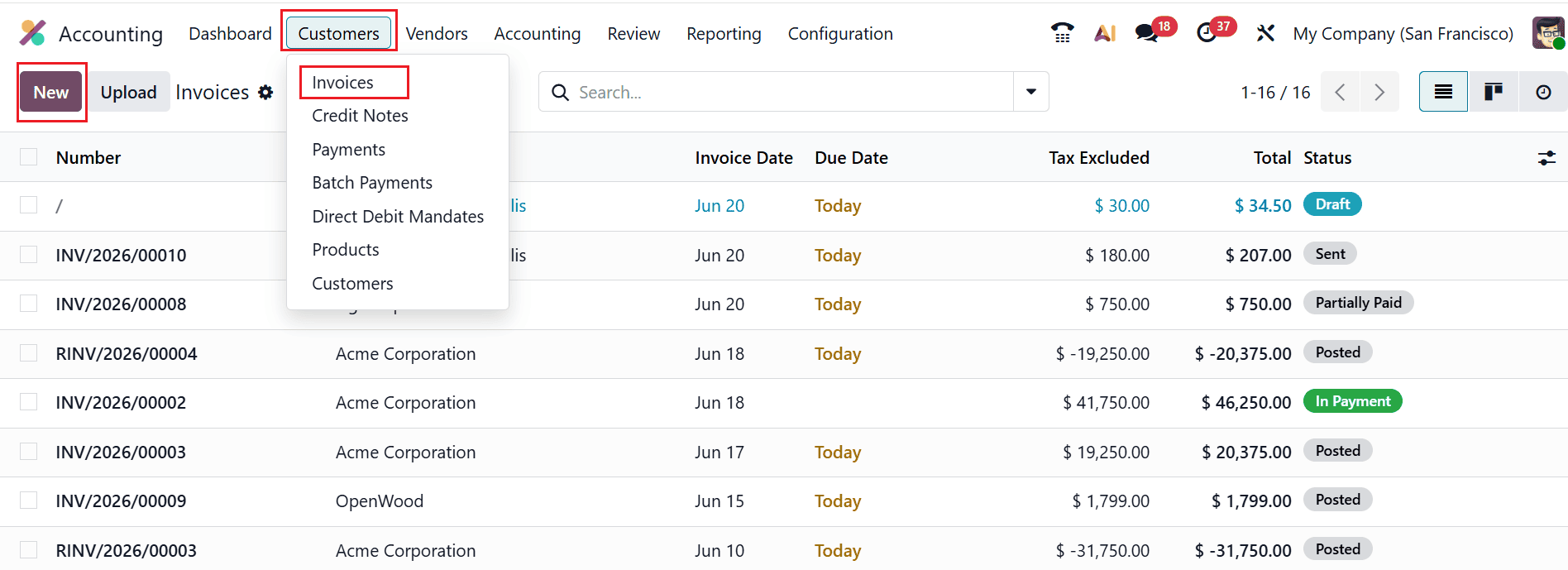Screen dimensions: 1568x570
Task: Select the draft invoice '/' row checkbox
Action: click(x=29, y=205)
